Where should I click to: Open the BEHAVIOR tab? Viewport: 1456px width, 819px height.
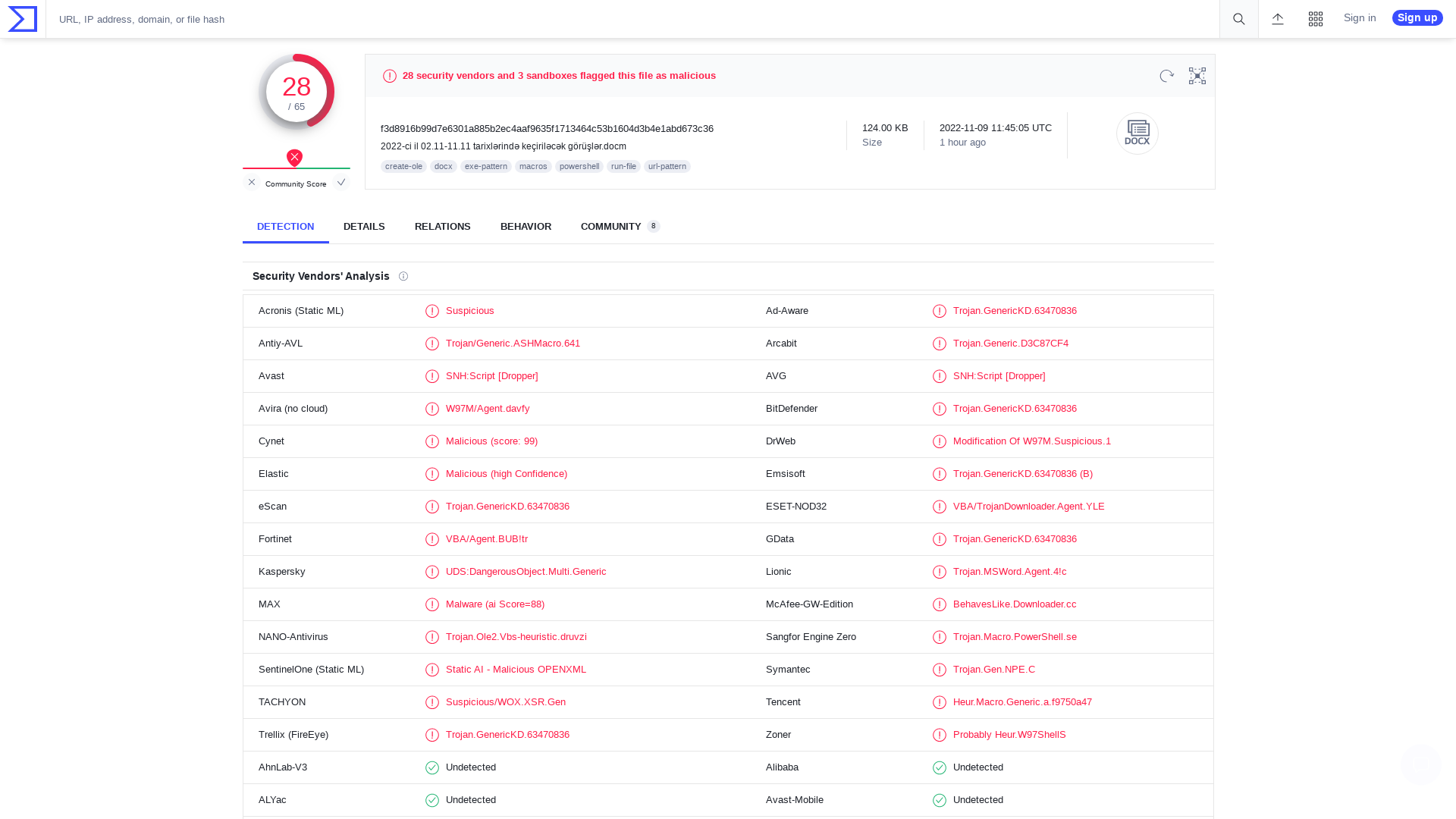pyautogui.click(x=526, y=226)
